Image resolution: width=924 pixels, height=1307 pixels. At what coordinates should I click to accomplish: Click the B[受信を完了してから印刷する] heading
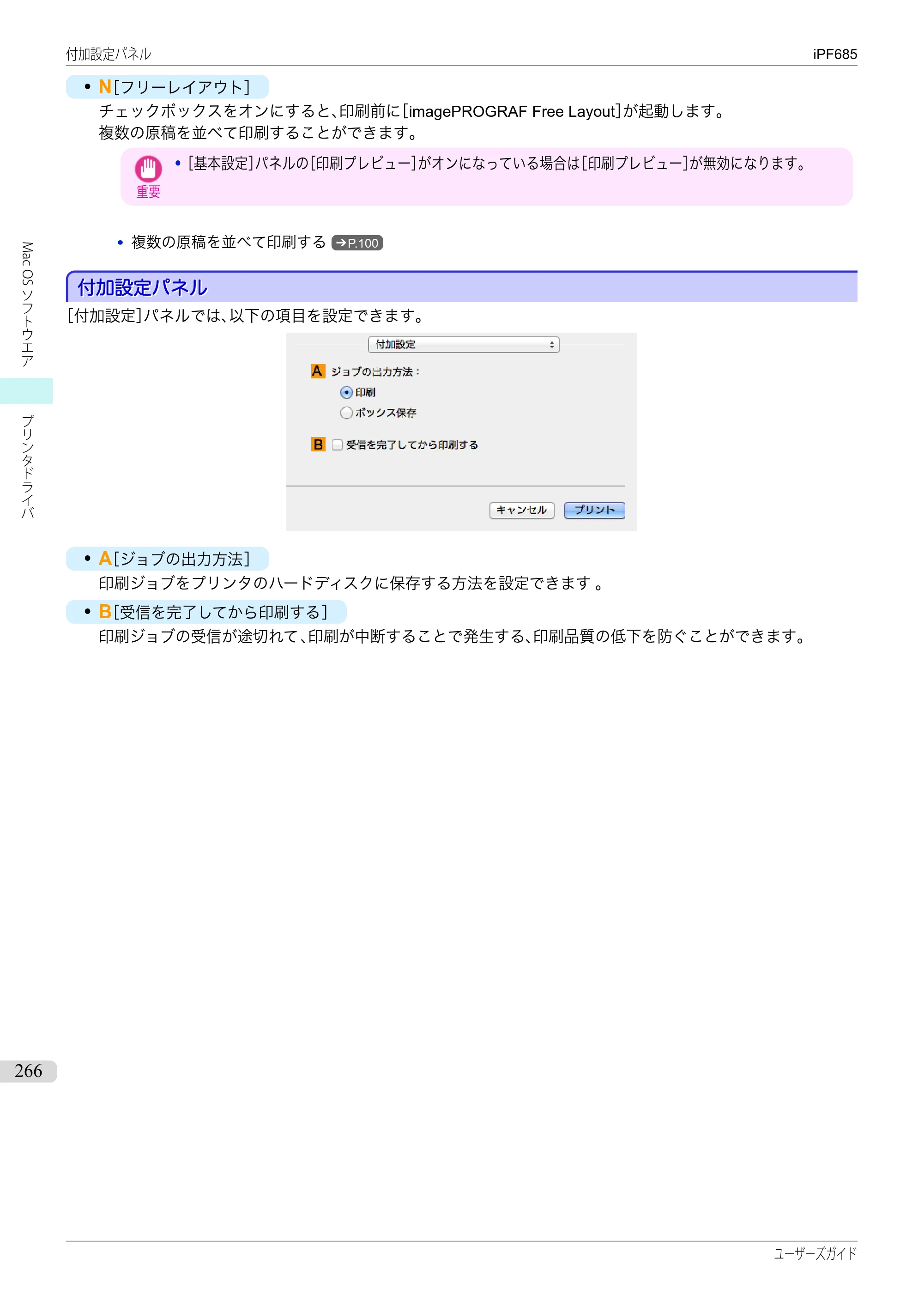coord(213,612)
